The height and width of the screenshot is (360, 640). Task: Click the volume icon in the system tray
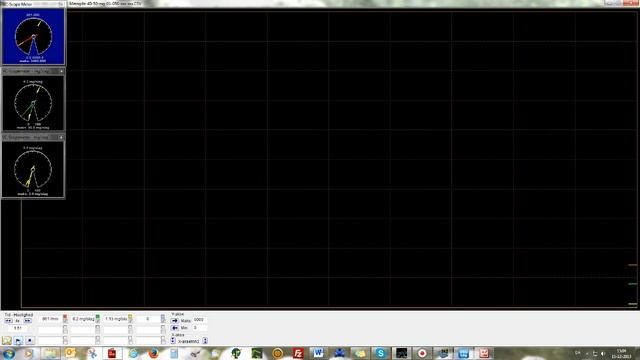pos(603,353)
